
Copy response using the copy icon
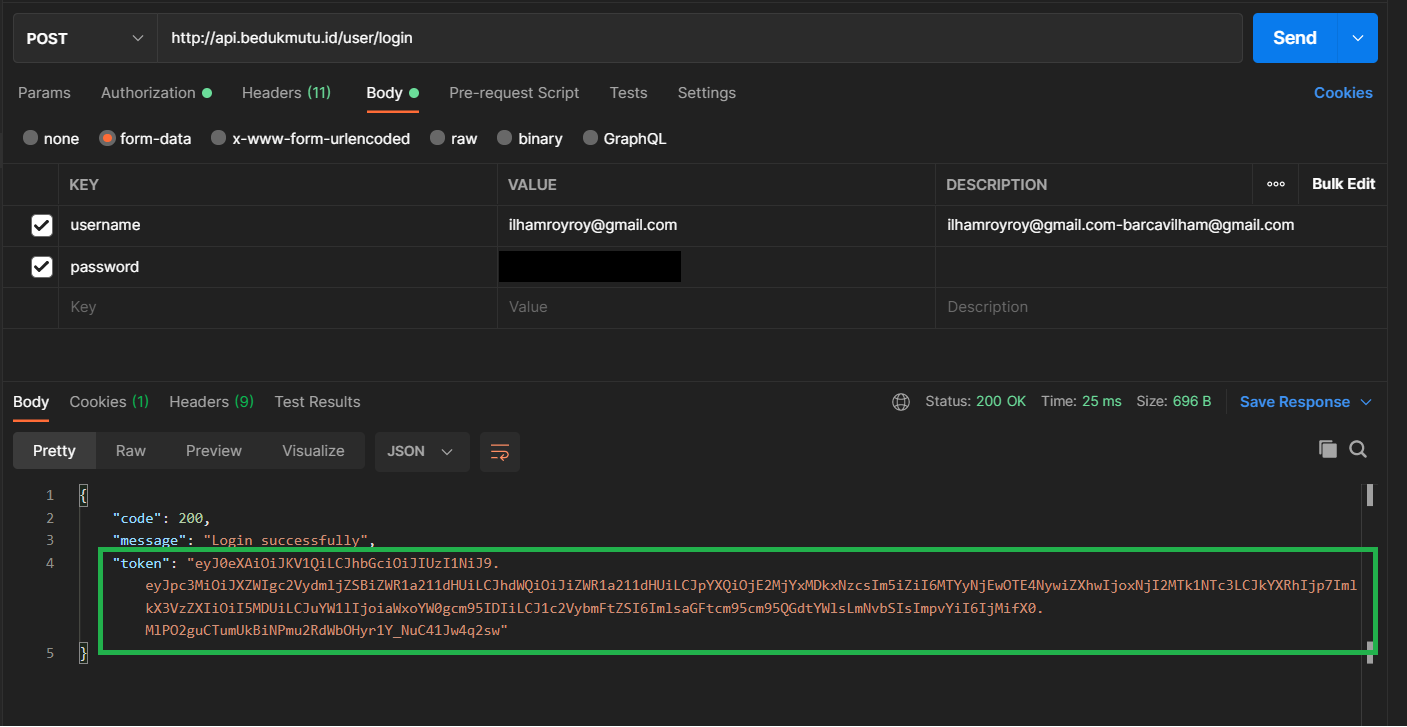[1327, 449]
